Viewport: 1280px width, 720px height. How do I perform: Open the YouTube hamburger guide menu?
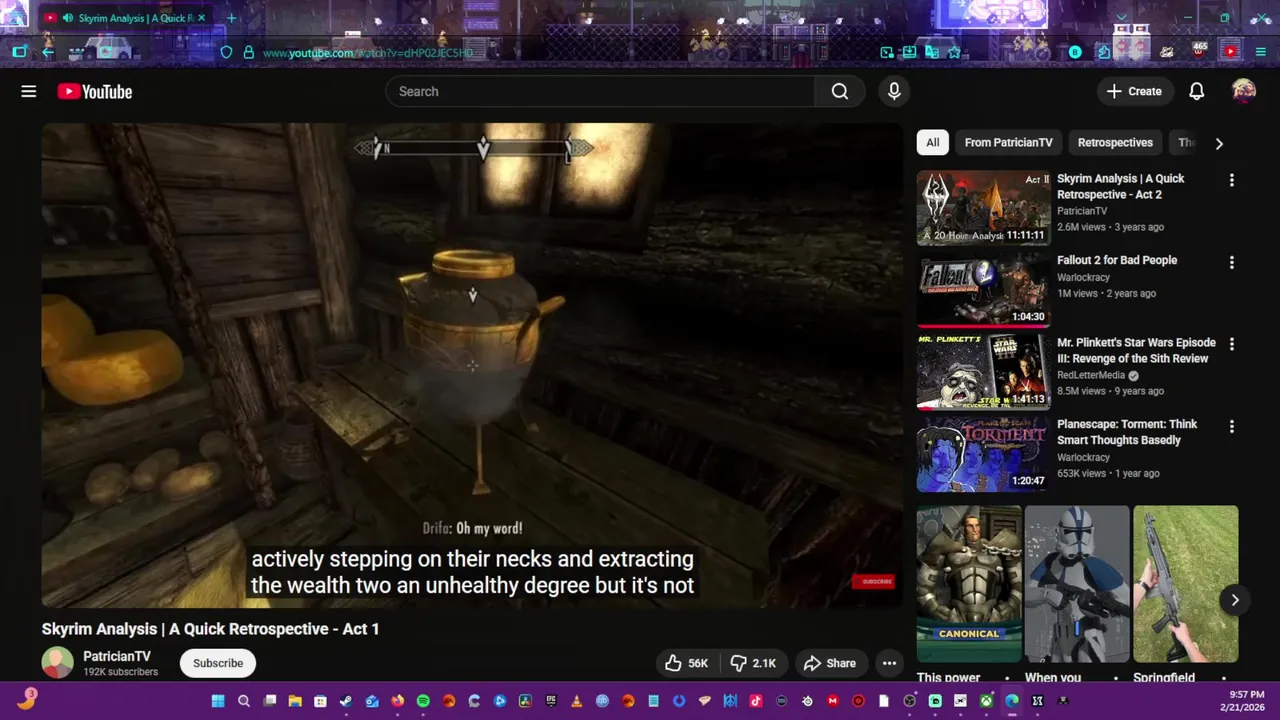click(29, 92)
